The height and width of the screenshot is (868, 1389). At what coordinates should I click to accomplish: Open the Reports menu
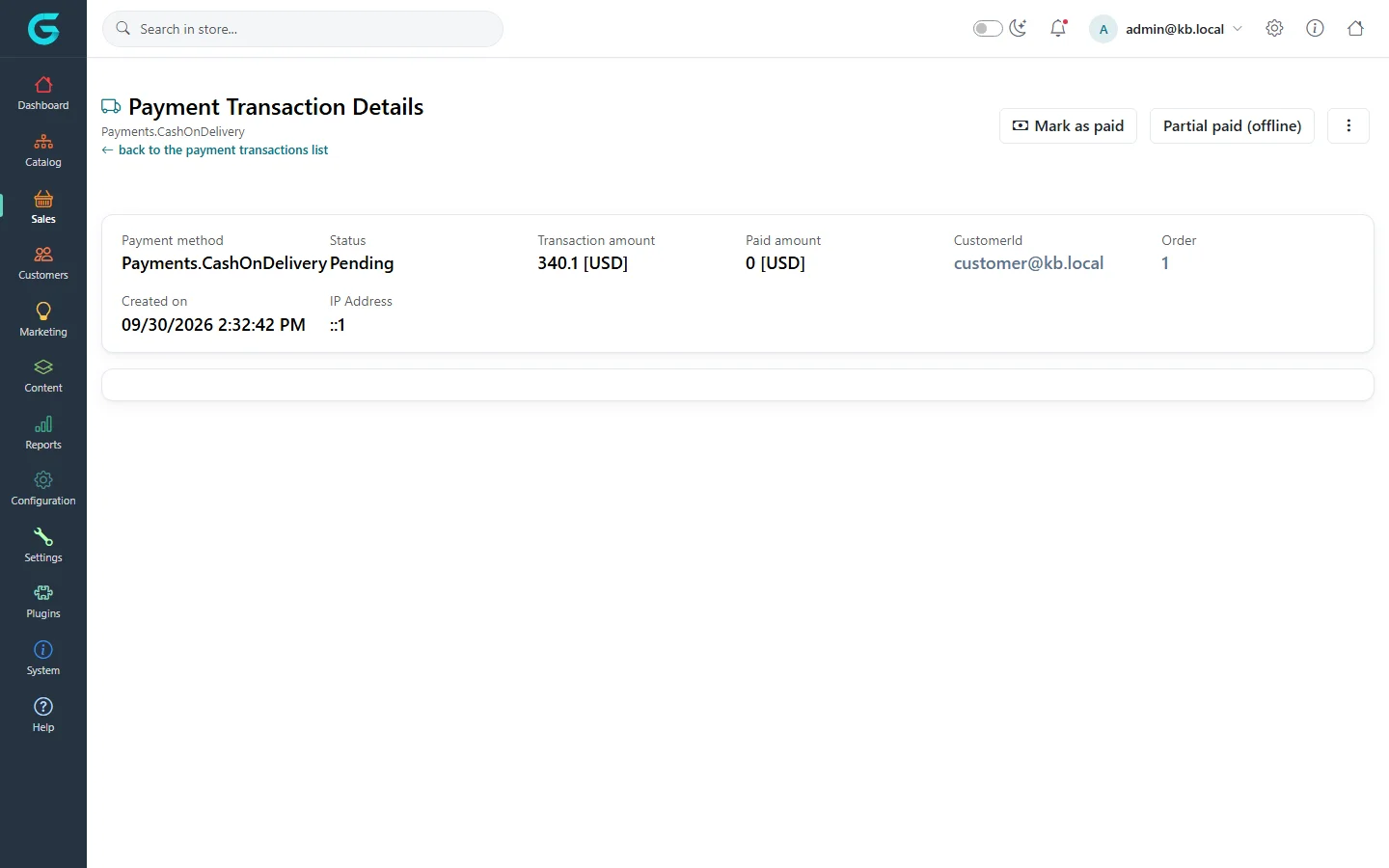click(x=43, y=433)
